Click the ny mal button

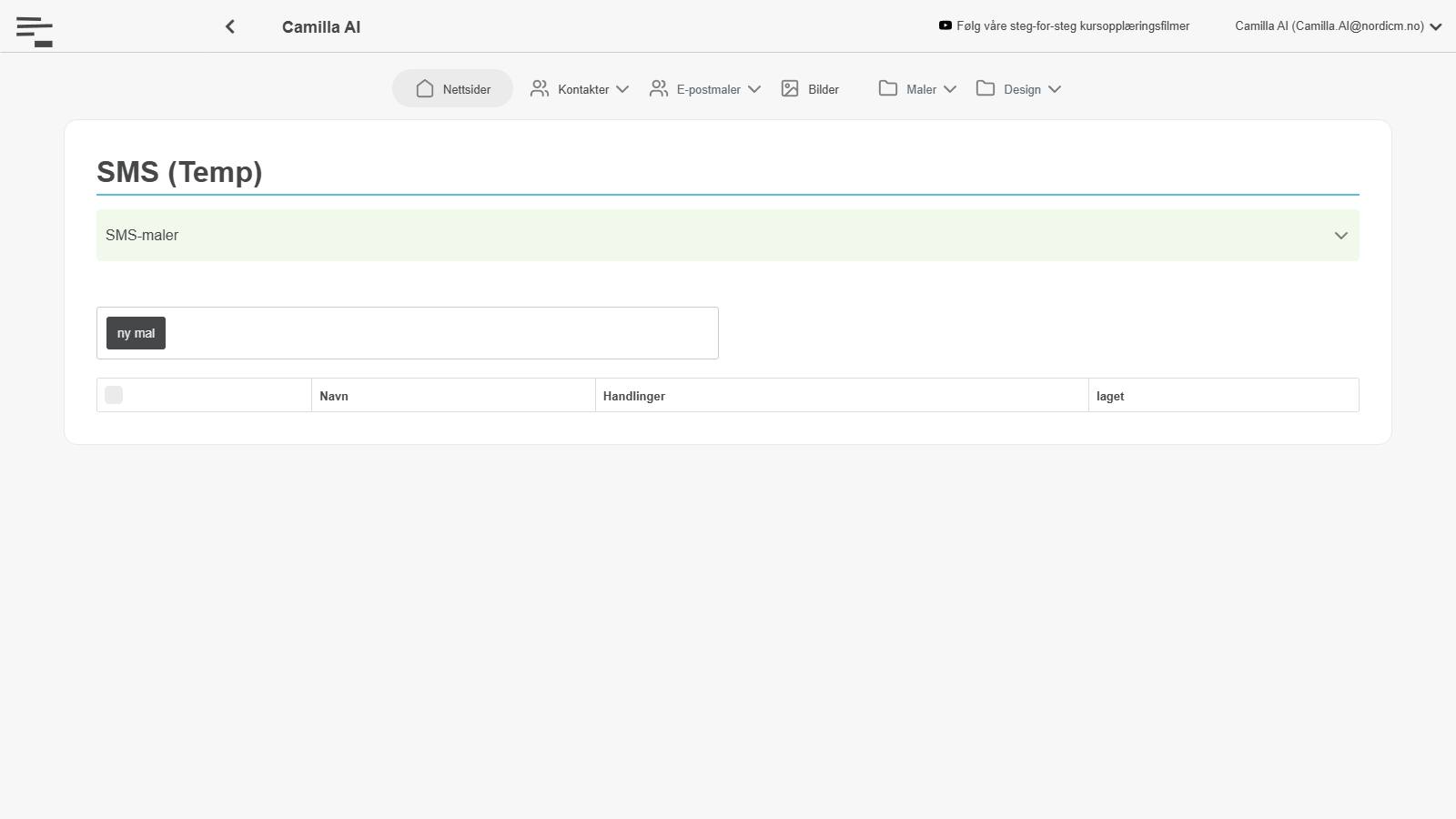point(136,333)
